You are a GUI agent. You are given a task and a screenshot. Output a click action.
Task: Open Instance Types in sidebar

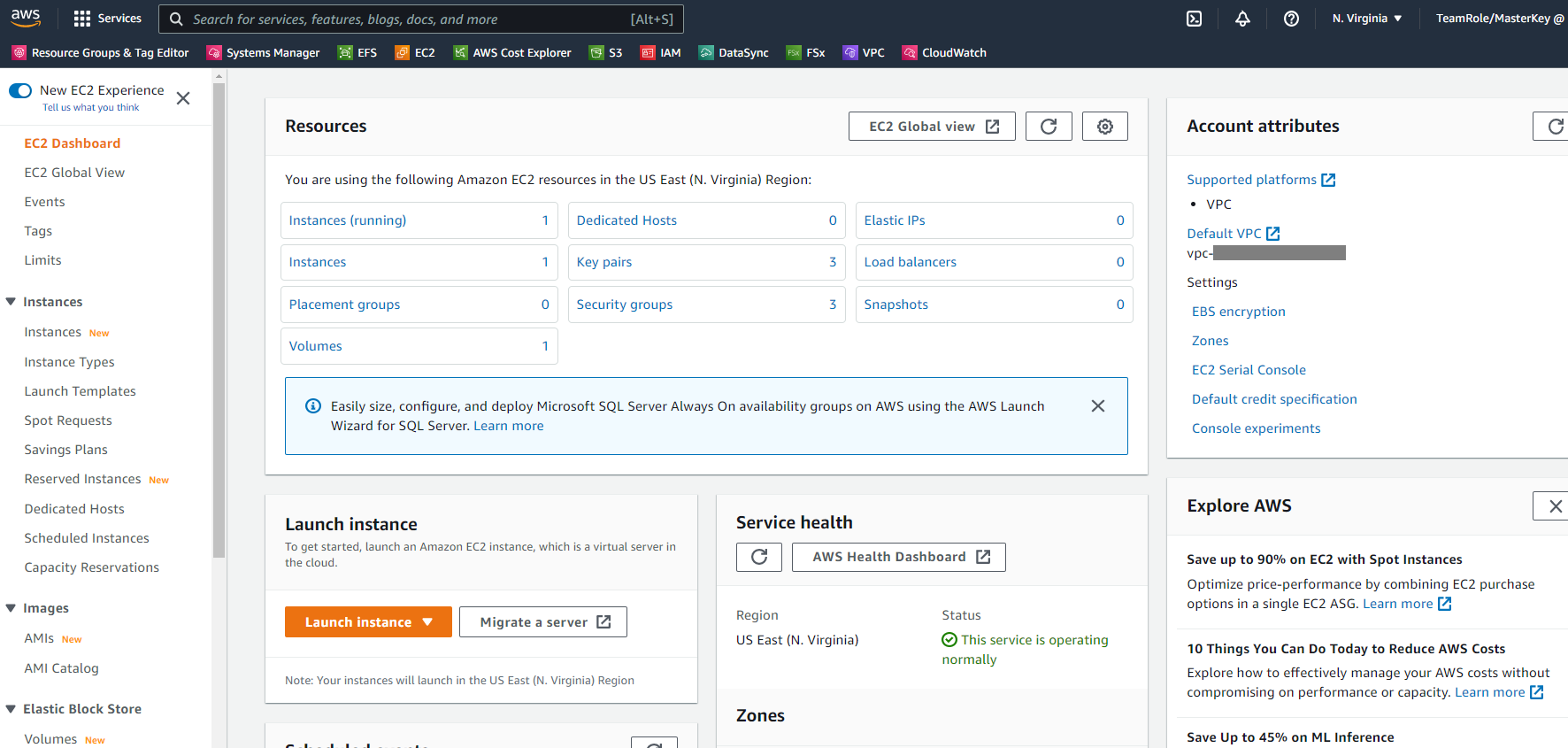point(69,362)
